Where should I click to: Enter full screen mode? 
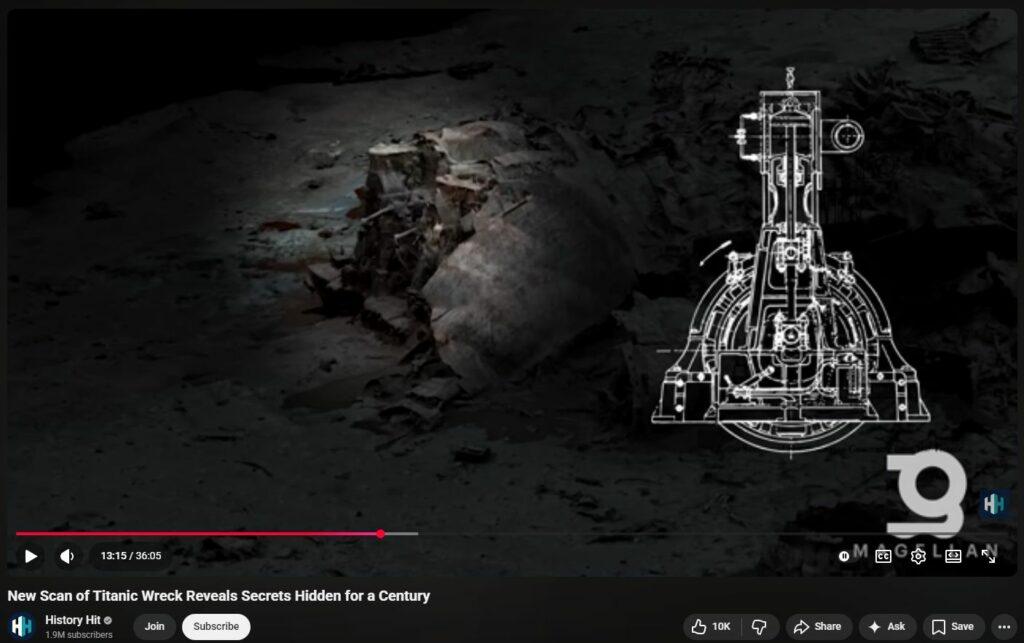click(x=988, y=556)
